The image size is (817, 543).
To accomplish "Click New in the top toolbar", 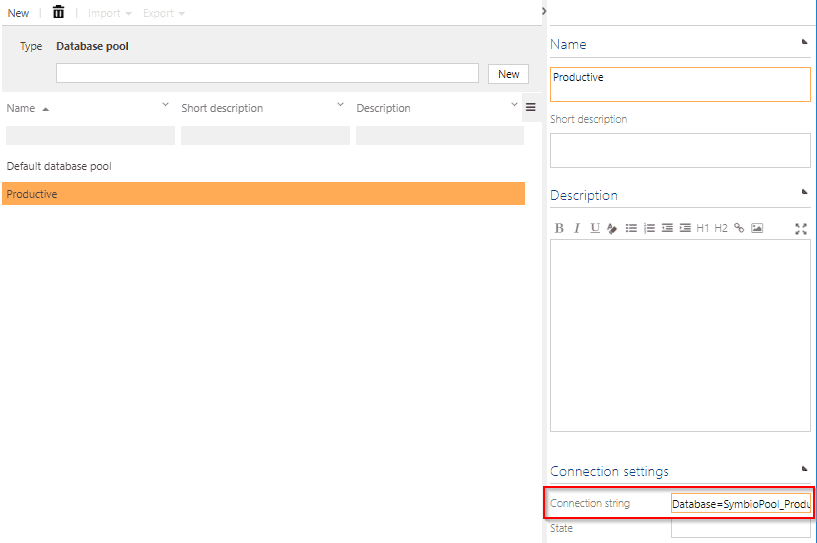I will click(x=18, y=13).
